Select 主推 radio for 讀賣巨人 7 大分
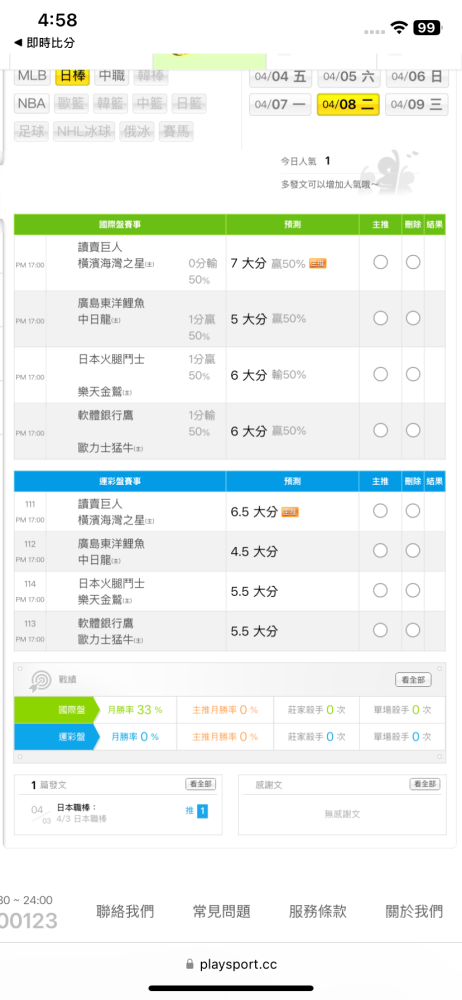The image size is (462, 1000). 381,262
